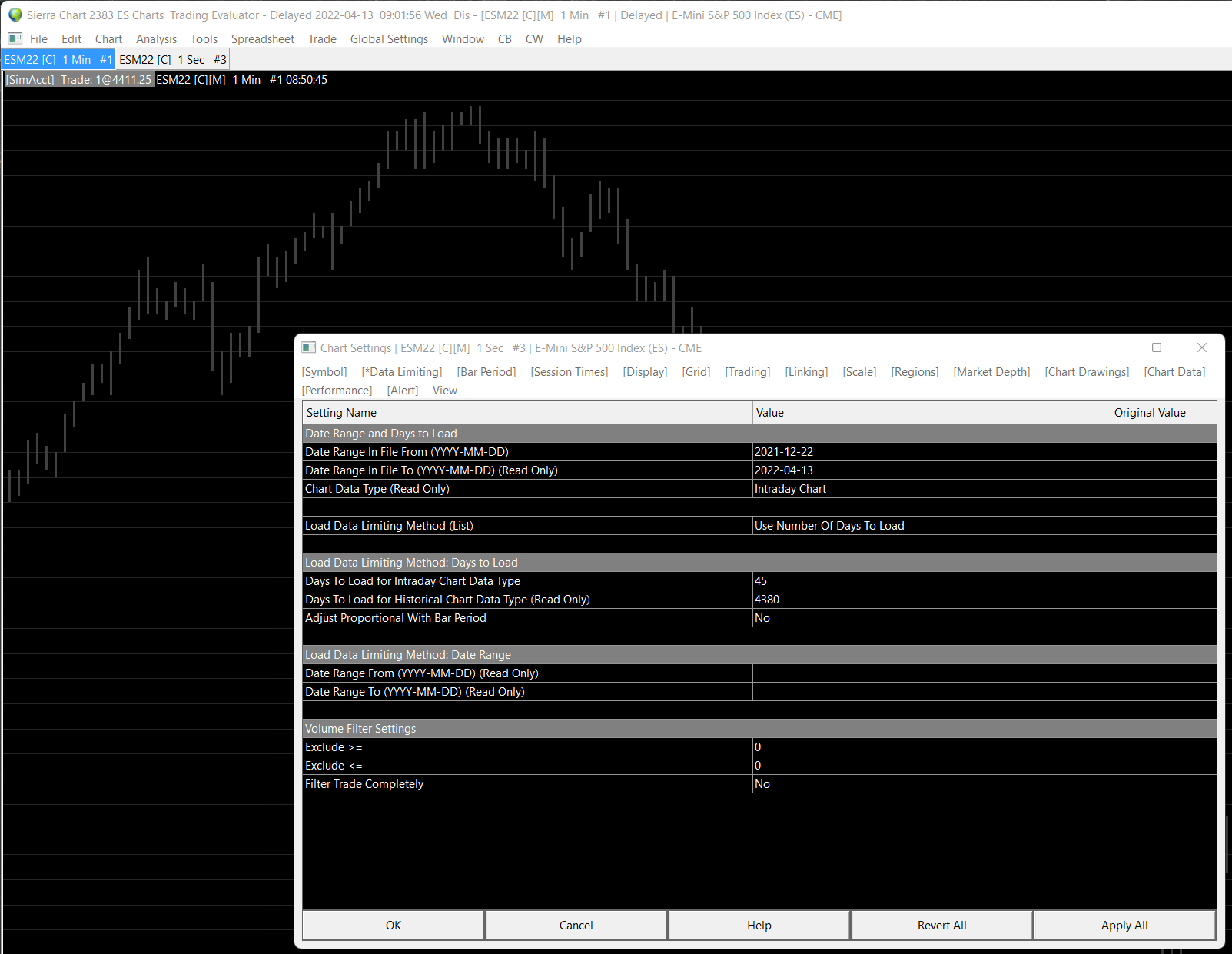Change Adjust Proportional With Bar Period value

[x=931, y=618]
